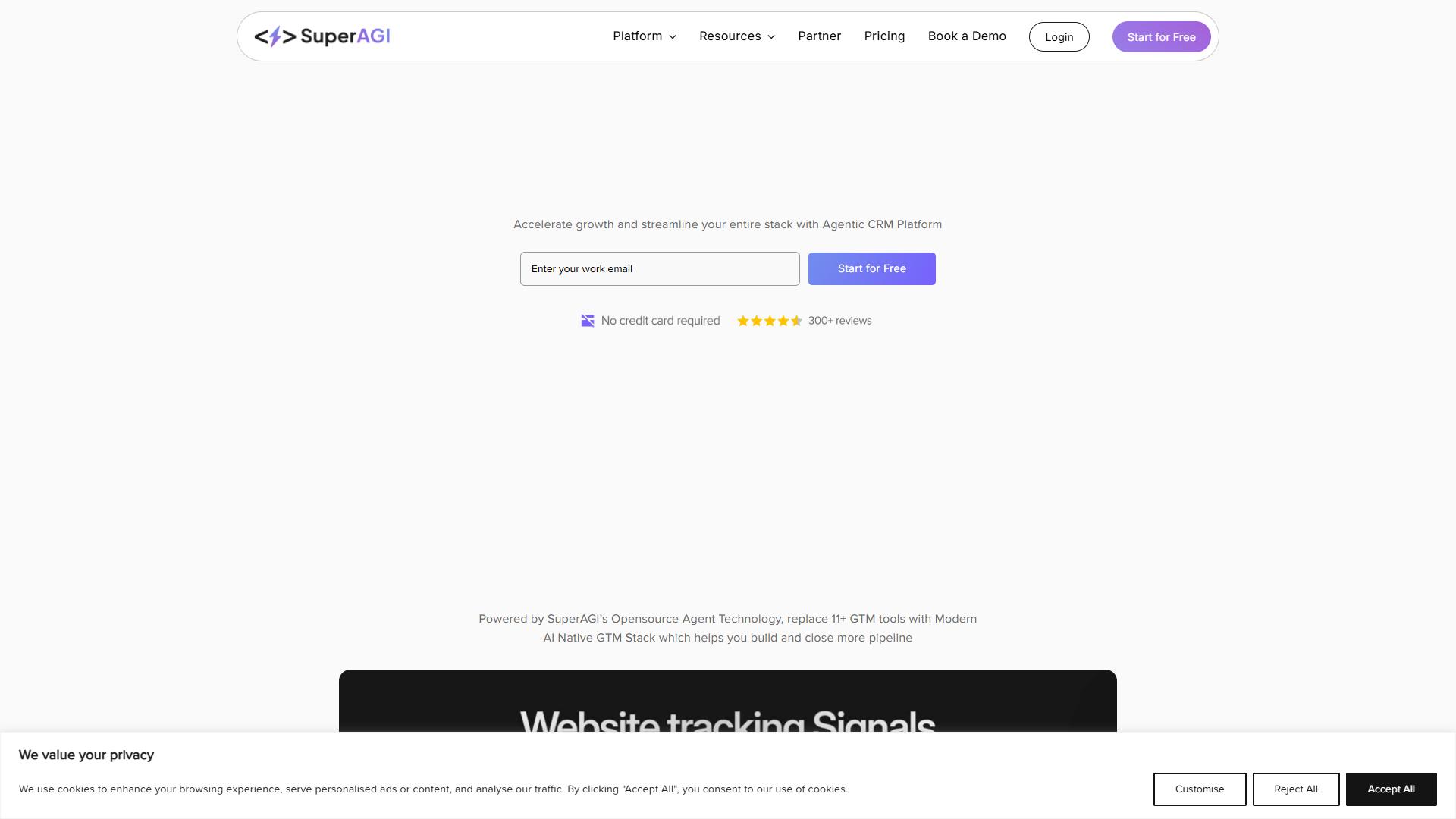Reject all cookies

tap(1296, 789)
